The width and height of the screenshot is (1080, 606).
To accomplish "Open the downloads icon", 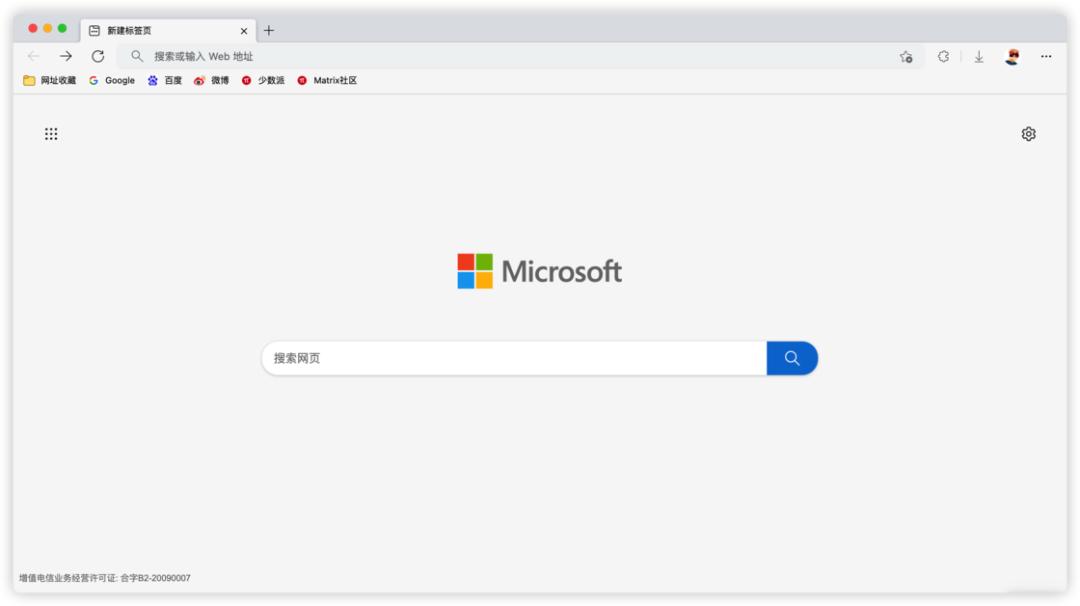I will point(979,57).
